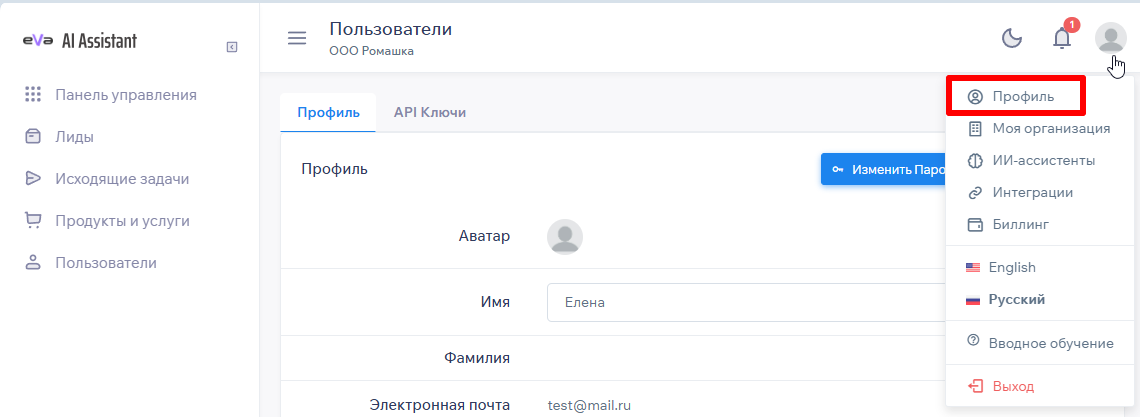Choose Моя организация from dropdown menu
Viewport: 1140px width, 417px height.
point(1050,128)
